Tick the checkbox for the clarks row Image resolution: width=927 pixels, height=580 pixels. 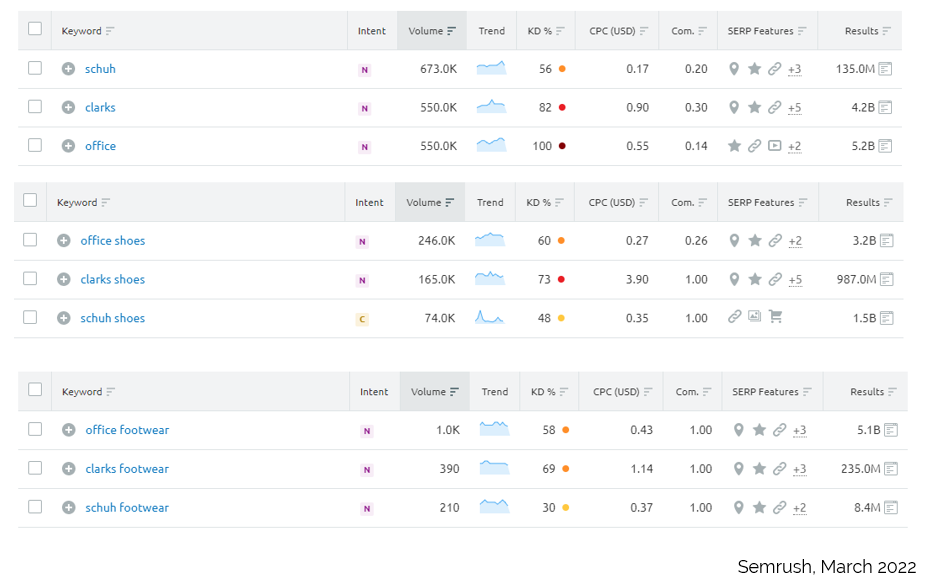(x=35, y=106)
